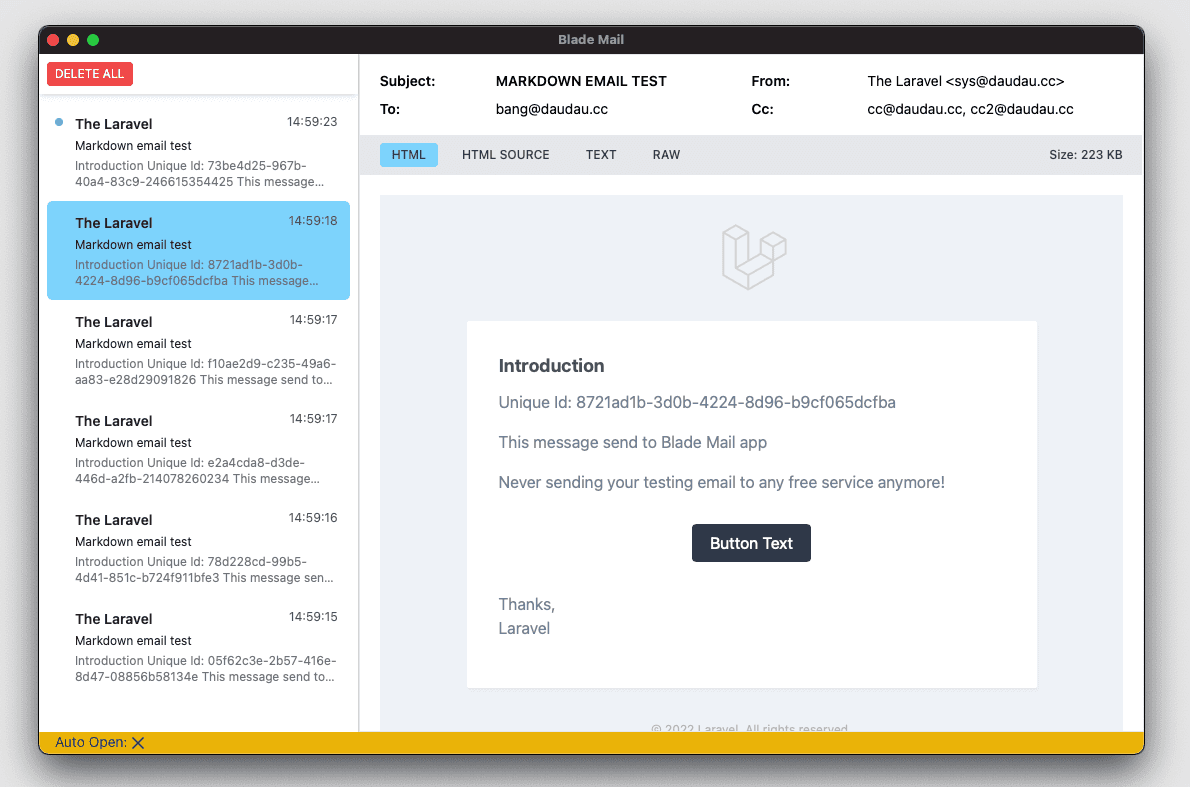Screen dimensions: 1190x787
Task: Switch to the RAW tab
Action: pos(666,155)
